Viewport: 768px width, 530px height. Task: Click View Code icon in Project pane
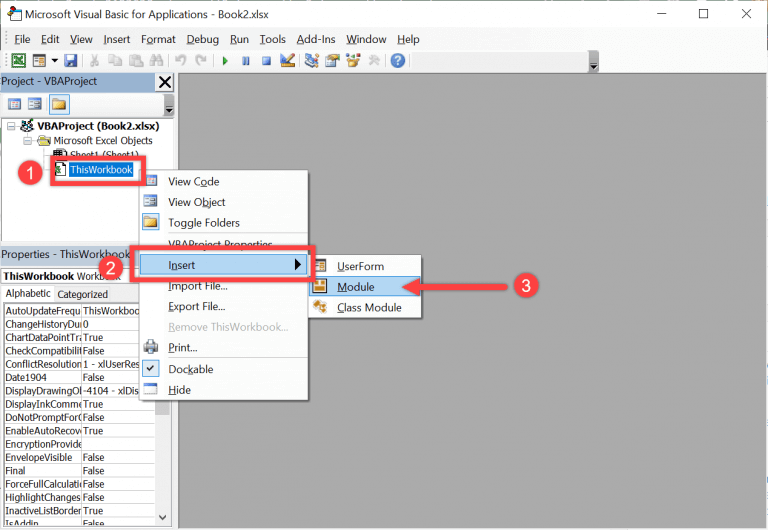click(x=15, y=104)
